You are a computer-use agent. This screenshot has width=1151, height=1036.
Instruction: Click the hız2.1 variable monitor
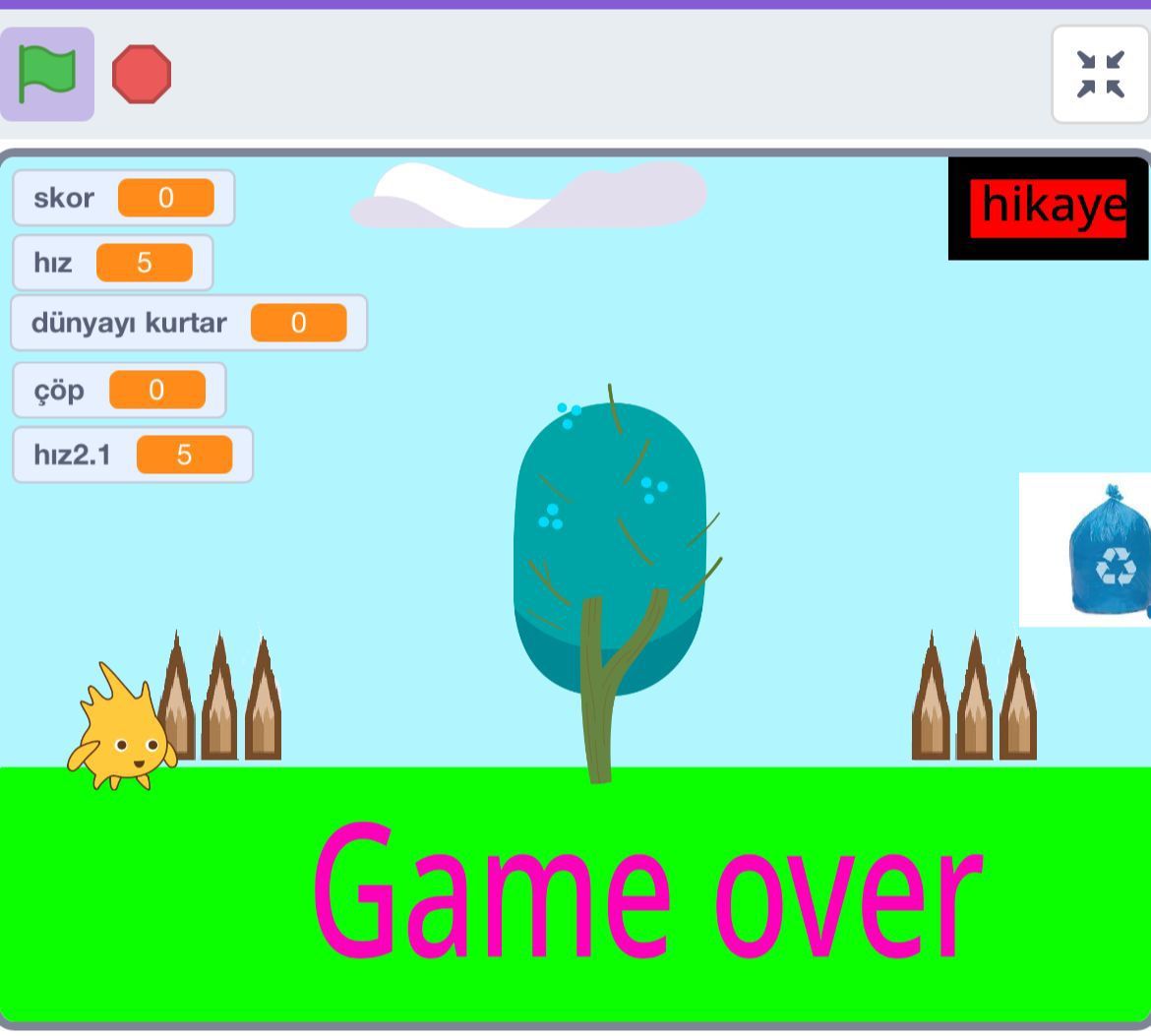click(x=133, y=455)
